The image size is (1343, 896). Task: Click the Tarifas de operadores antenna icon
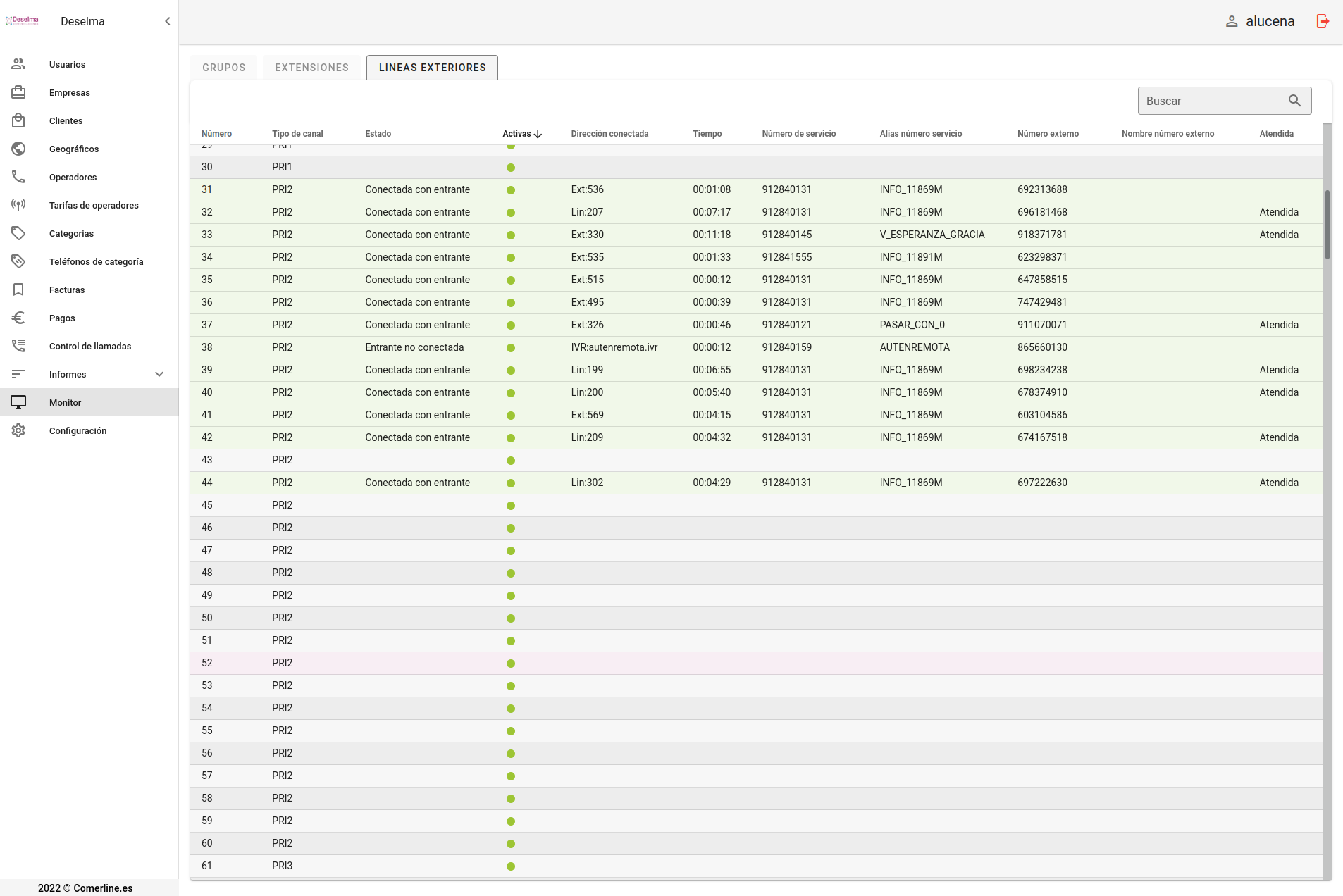click(x=18, y=205)
